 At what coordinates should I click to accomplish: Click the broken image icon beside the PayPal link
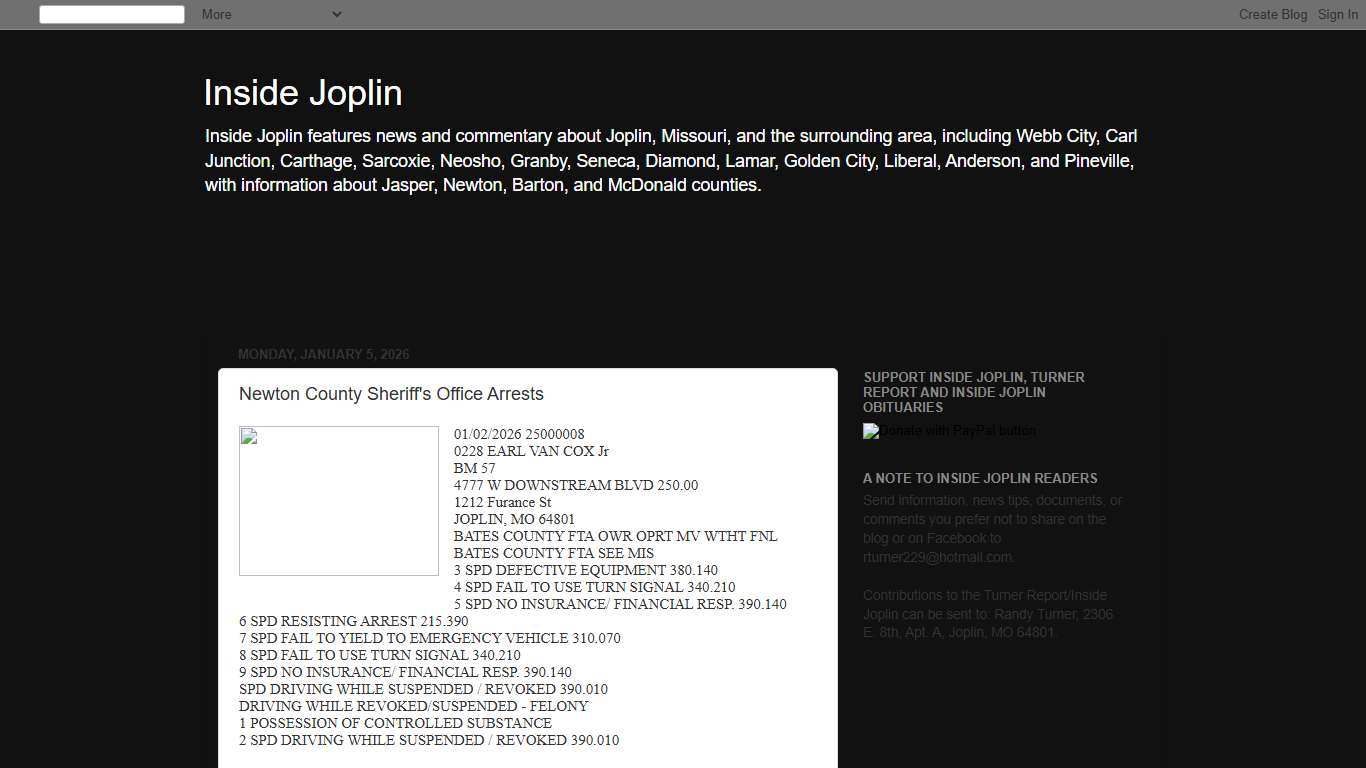[x=869, y=431]
